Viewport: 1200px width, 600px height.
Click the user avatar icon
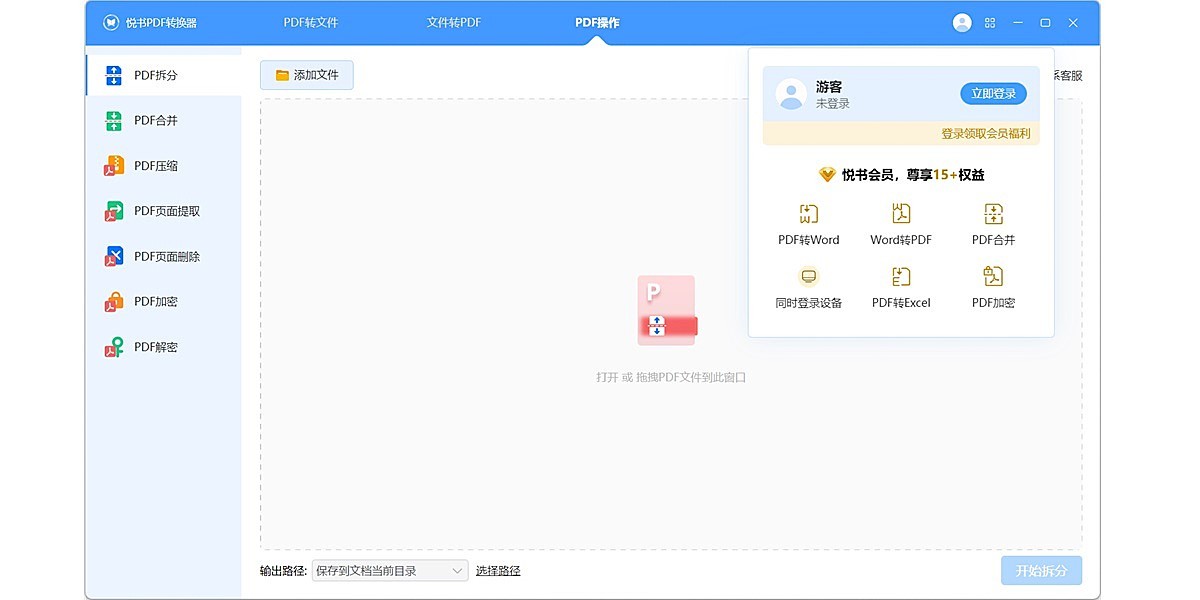961,22
